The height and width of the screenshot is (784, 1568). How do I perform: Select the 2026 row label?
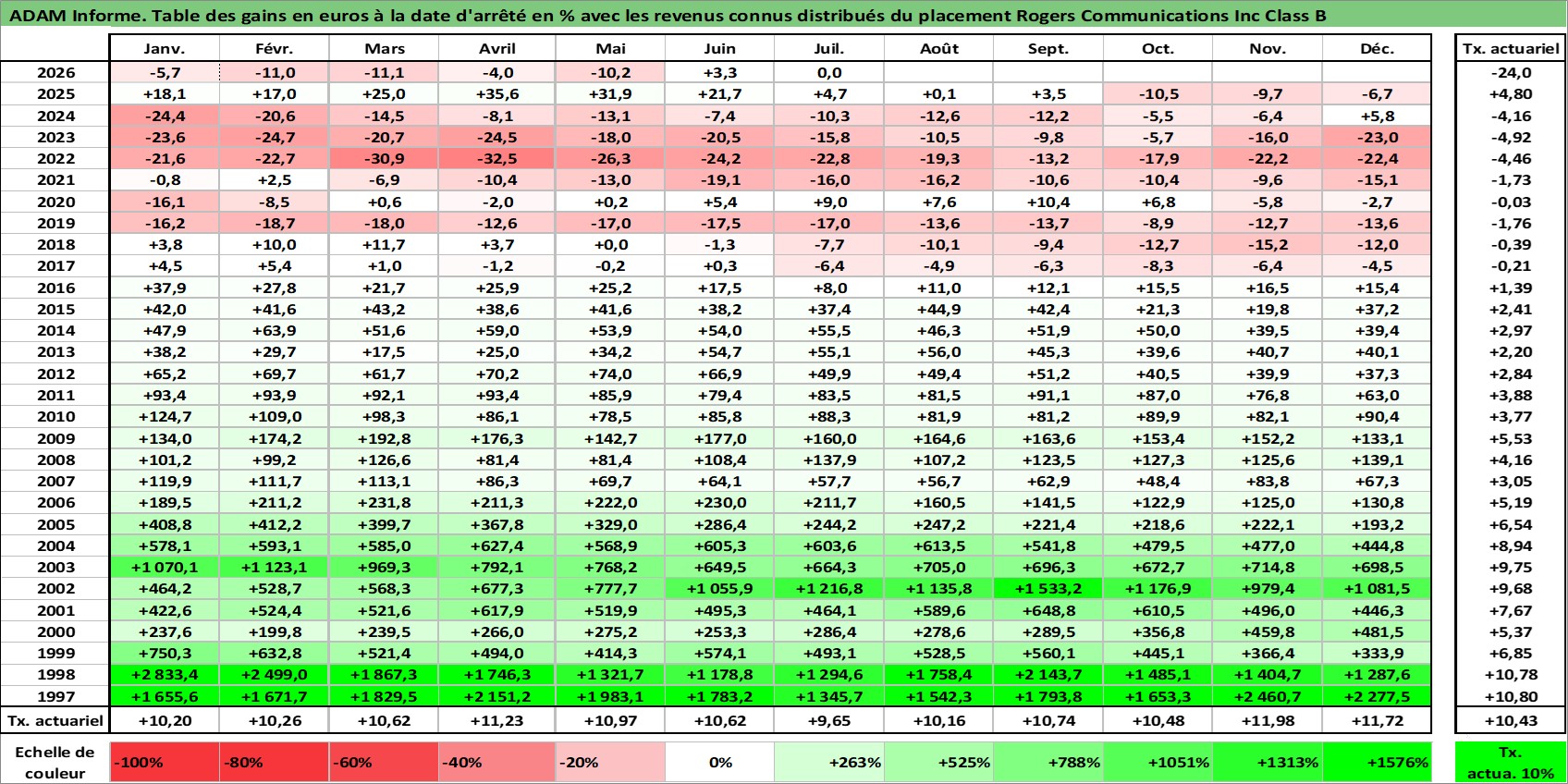coord(55,73)
